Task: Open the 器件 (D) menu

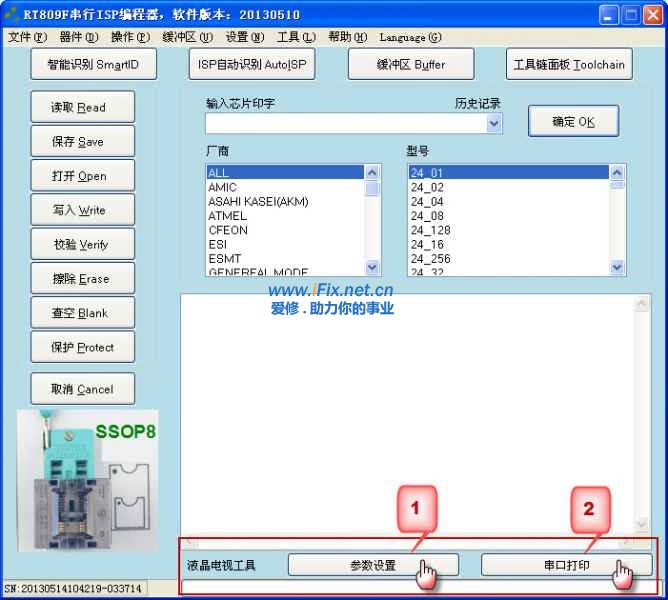Action: 78,37
